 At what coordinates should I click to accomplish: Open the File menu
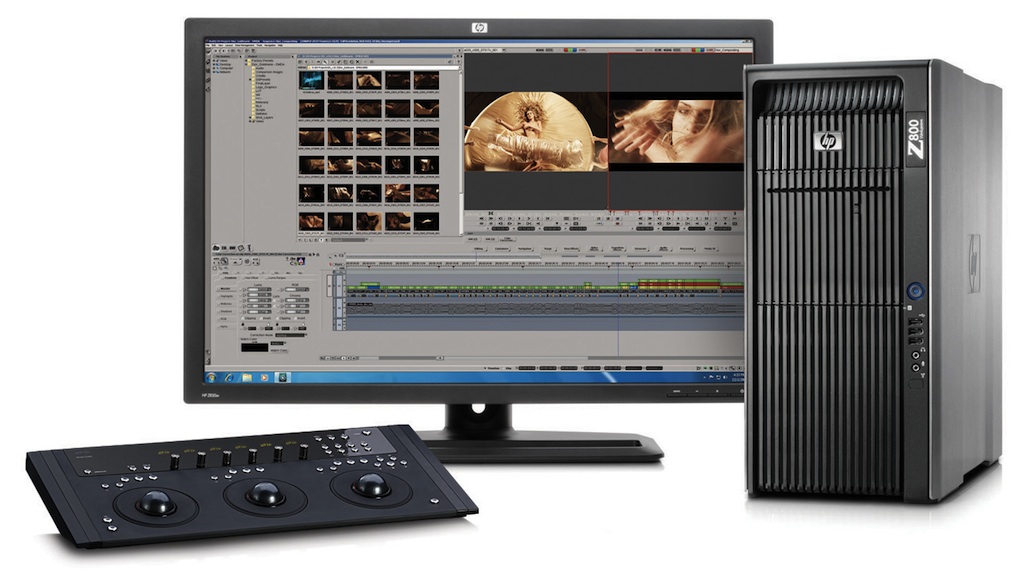coord(208,45)
